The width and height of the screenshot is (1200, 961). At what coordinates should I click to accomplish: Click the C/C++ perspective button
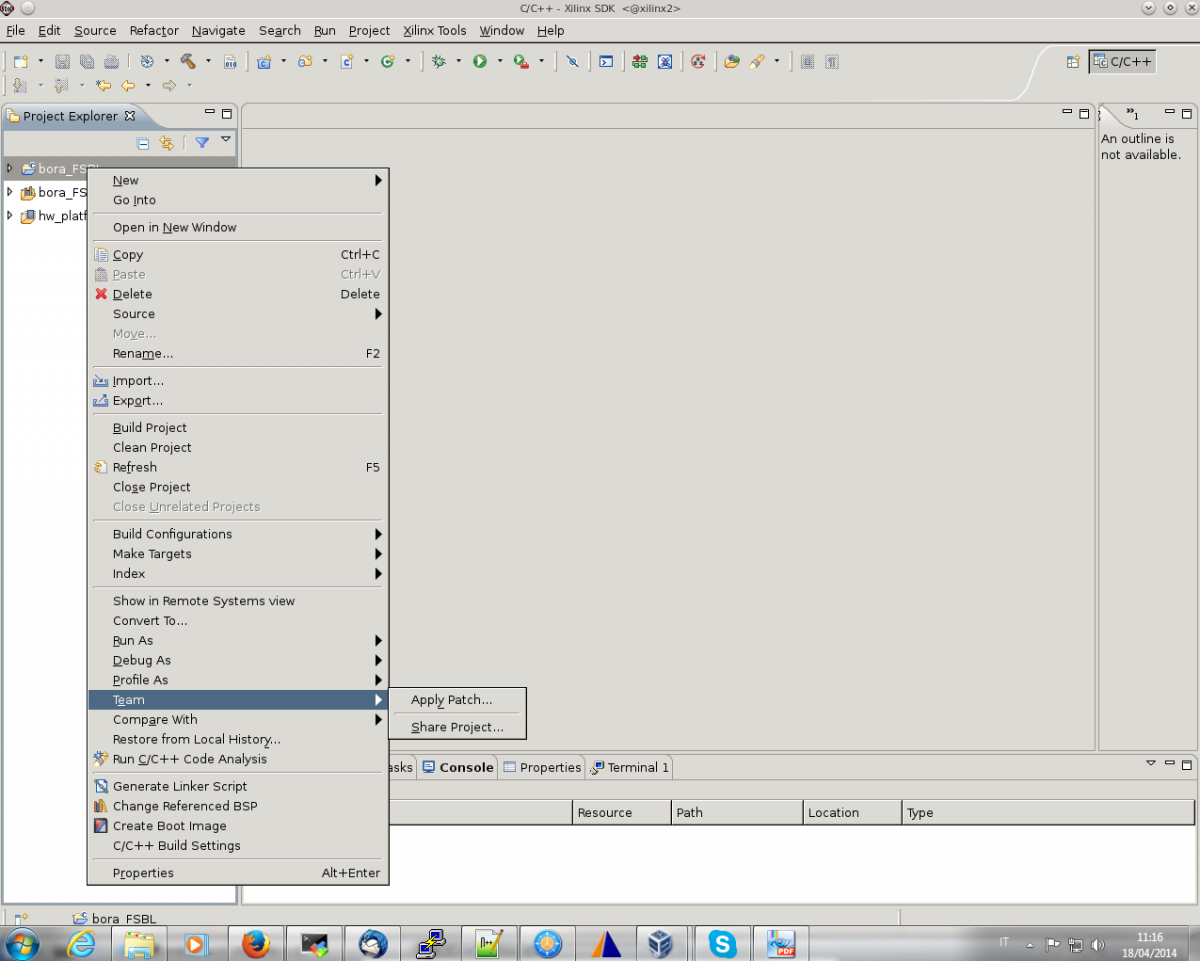(x=1122, y=61)
